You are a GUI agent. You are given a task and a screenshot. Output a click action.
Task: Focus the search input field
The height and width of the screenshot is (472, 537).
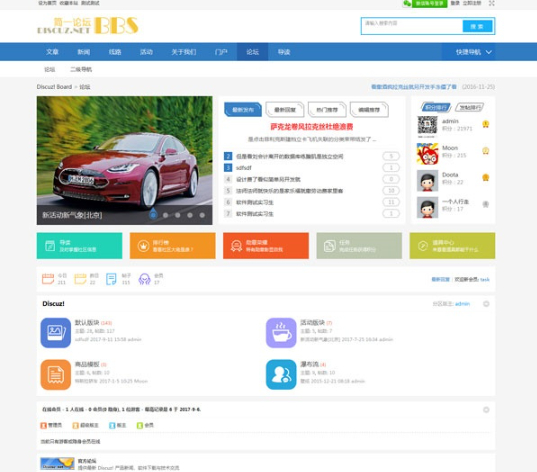(x=412, y=26)
